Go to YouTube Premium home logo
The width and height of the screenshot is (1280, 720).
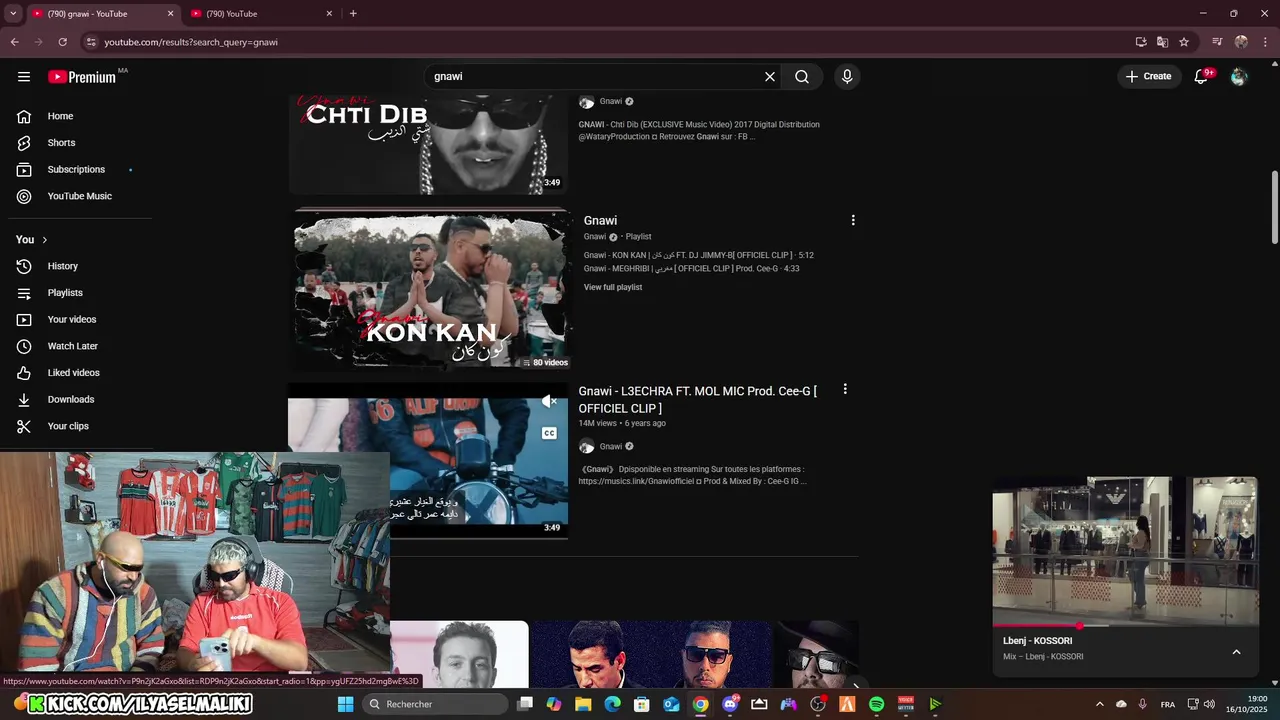click(82, 77)
